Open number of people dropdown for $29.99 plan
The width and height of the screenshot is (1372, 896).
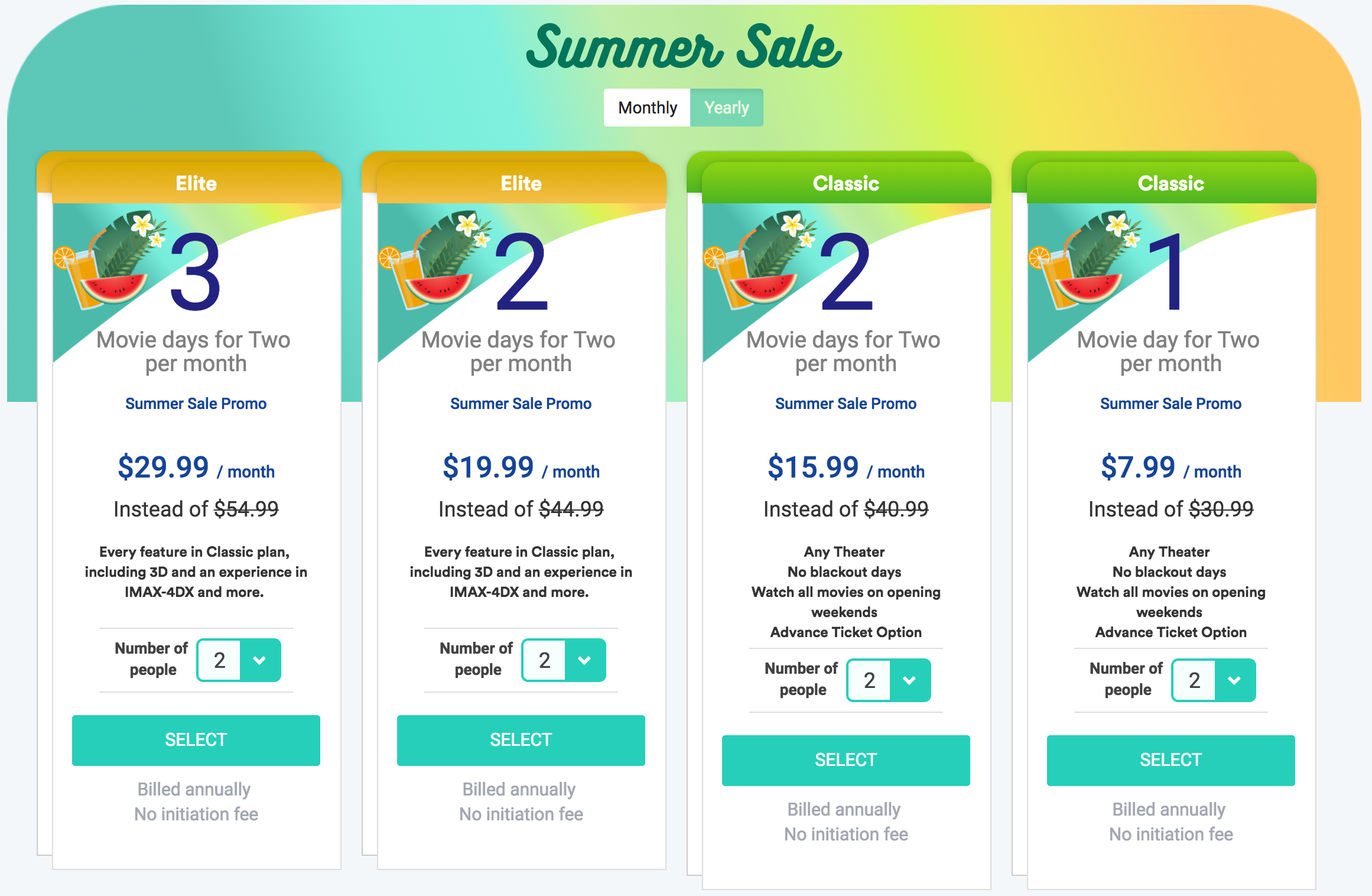(x=239, y=660)
